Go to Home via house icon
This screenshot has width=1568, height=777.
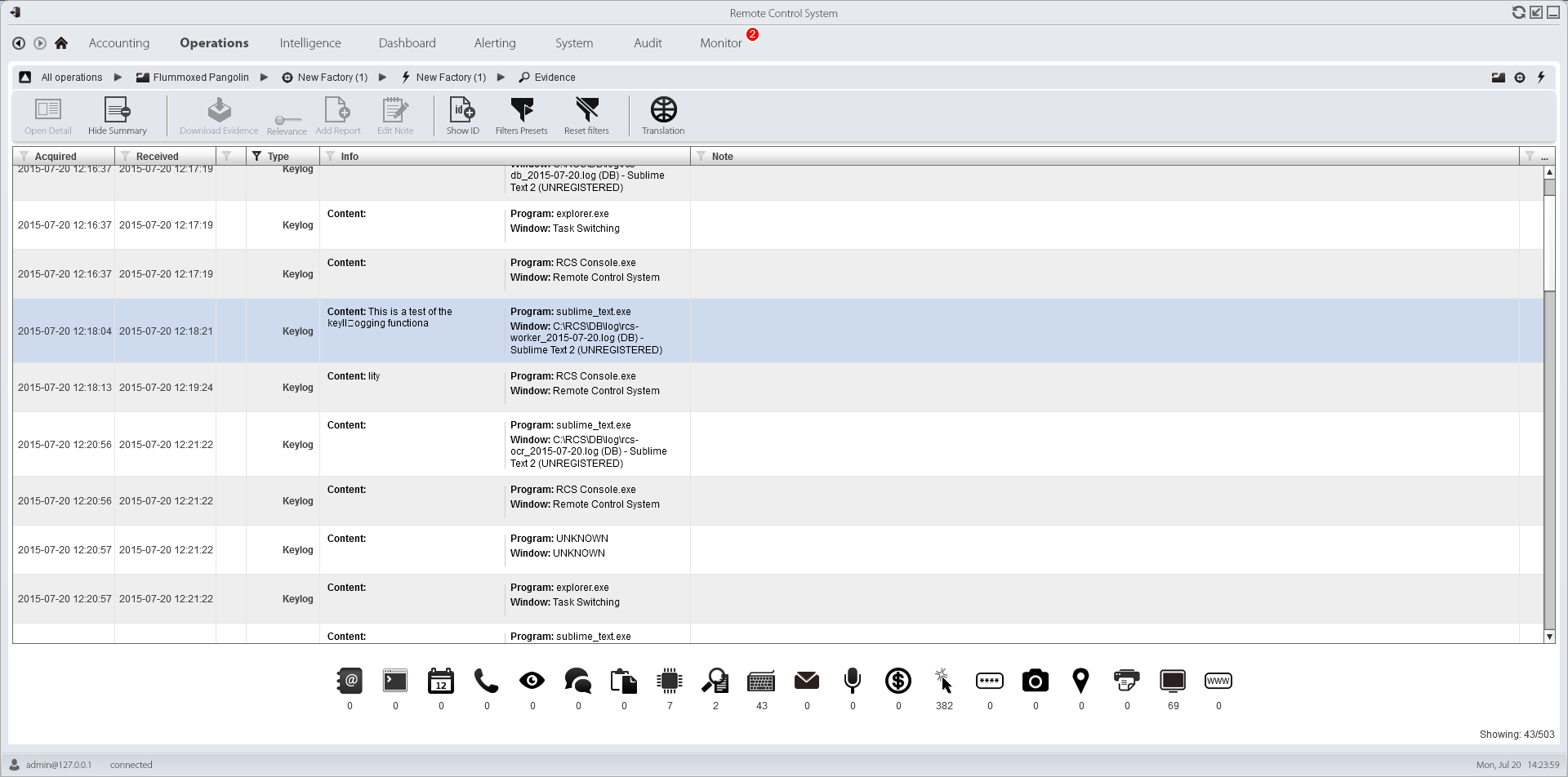(61, 43)
